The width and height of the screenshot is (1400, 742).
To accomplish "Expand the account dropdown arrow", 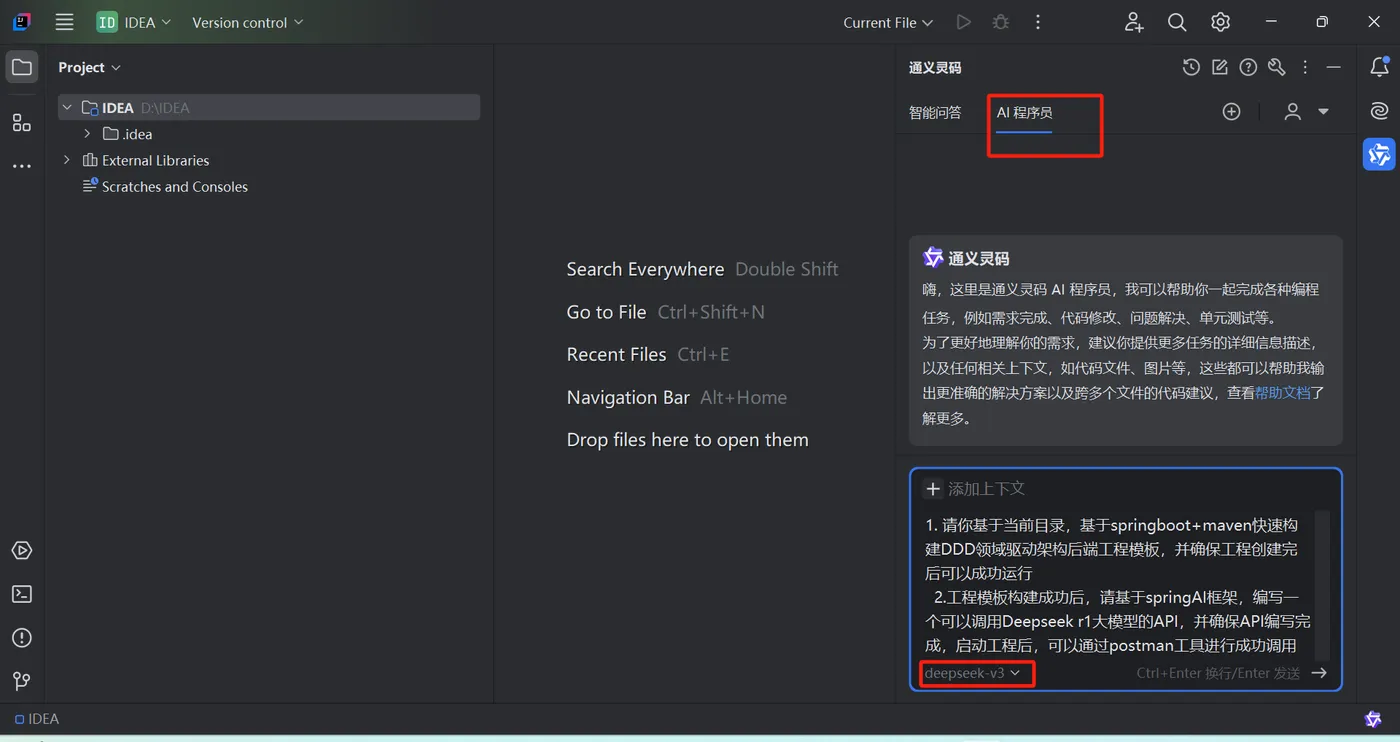I will coord(1323,112).
